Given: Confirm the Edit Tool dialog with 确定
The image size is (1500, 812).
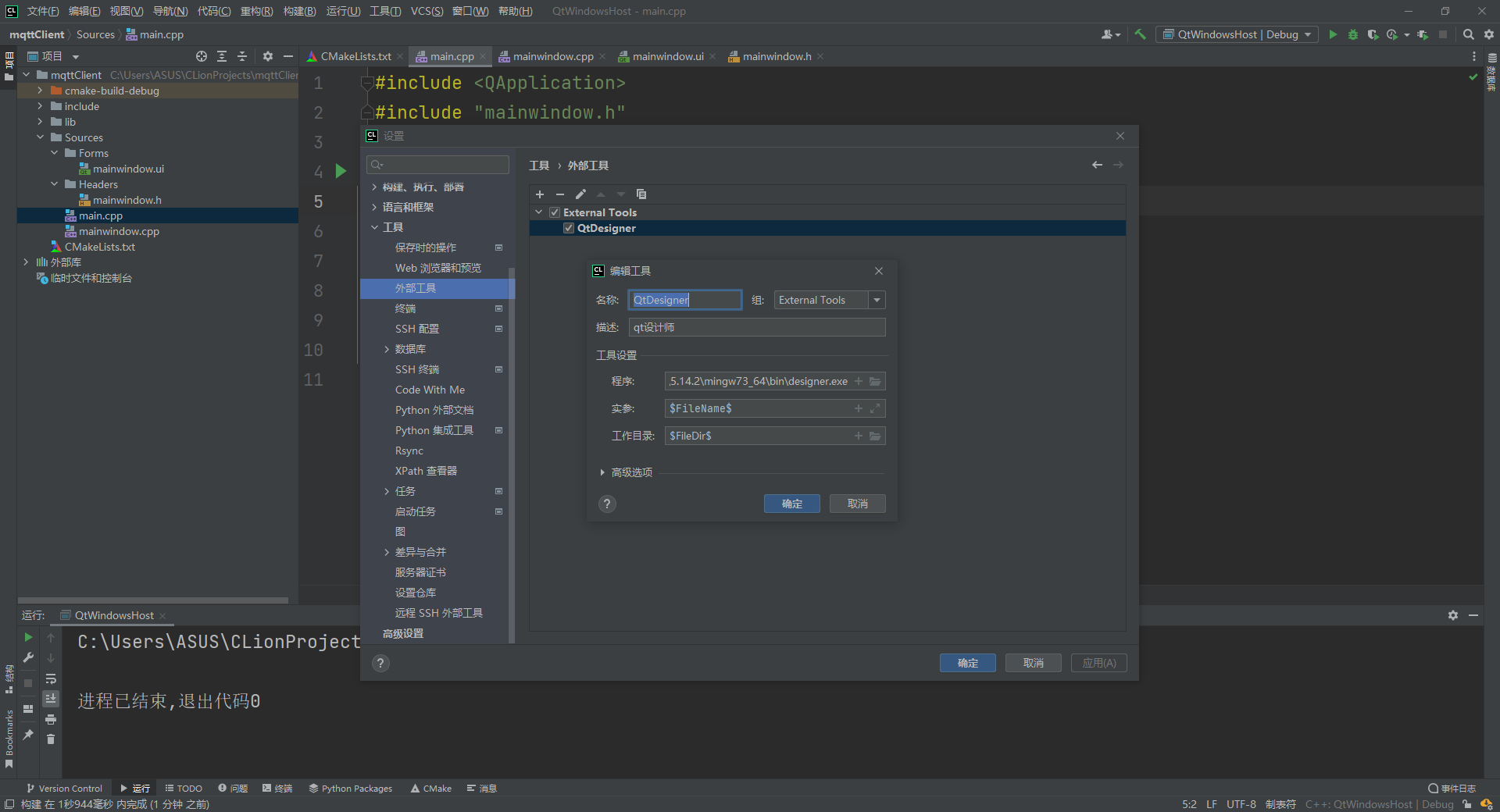Looking at the screenshot, I should click(x=792, y=504).
